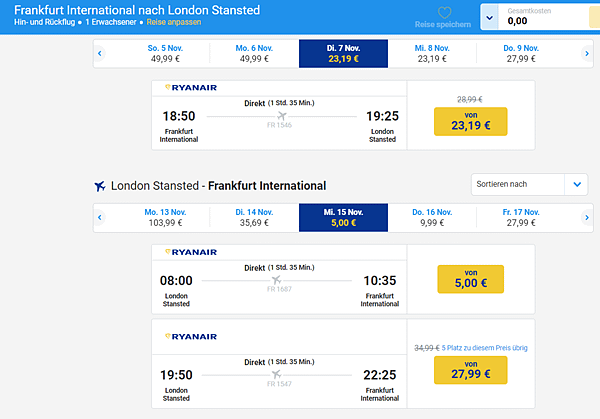Select outbound date So. 5 Nov.
Viewport: 600px width, 419px height.
click(x=165, y=54)
